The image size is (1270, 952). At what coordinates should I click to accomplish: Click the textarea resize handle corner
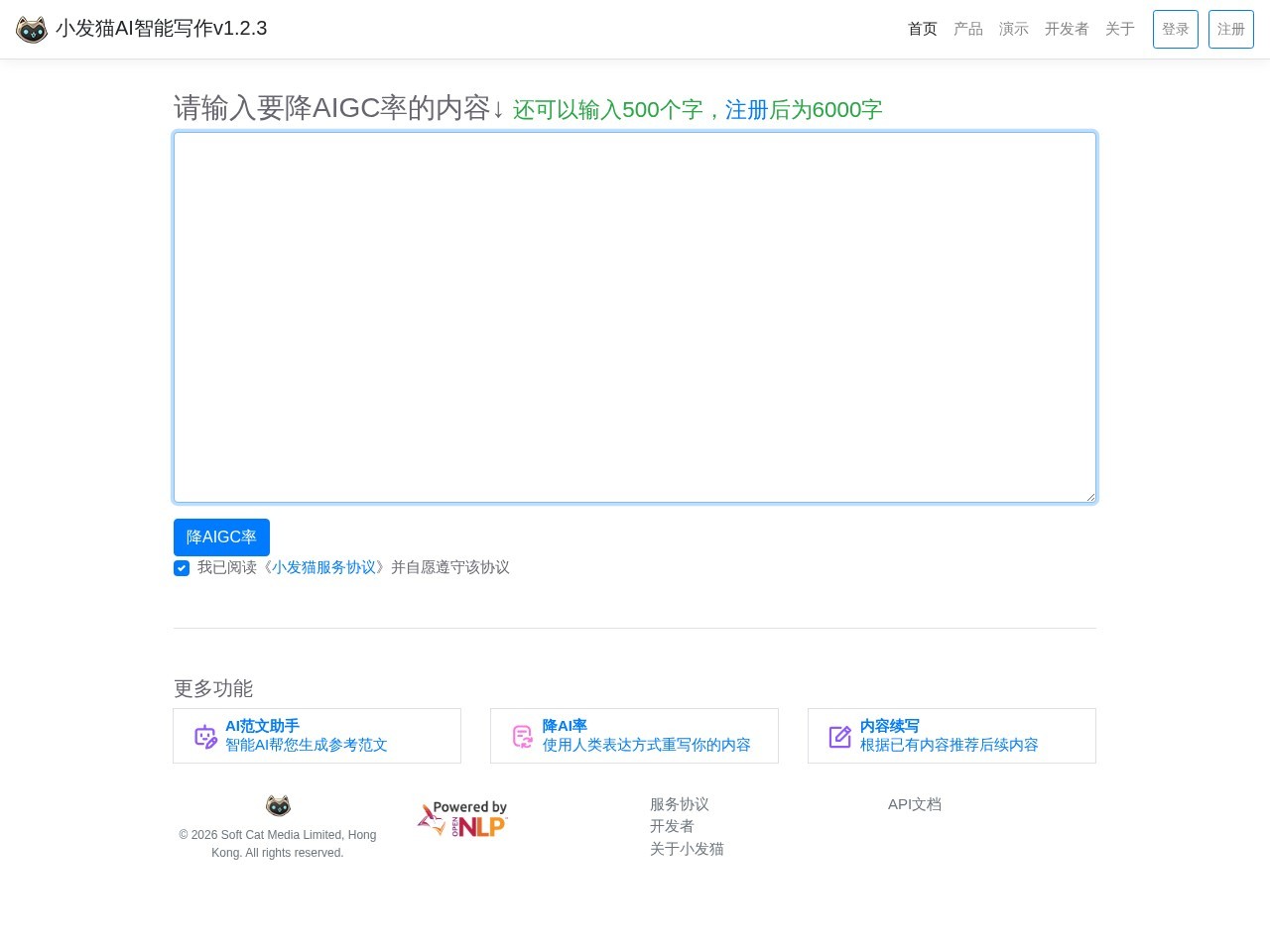(1089, 496)
